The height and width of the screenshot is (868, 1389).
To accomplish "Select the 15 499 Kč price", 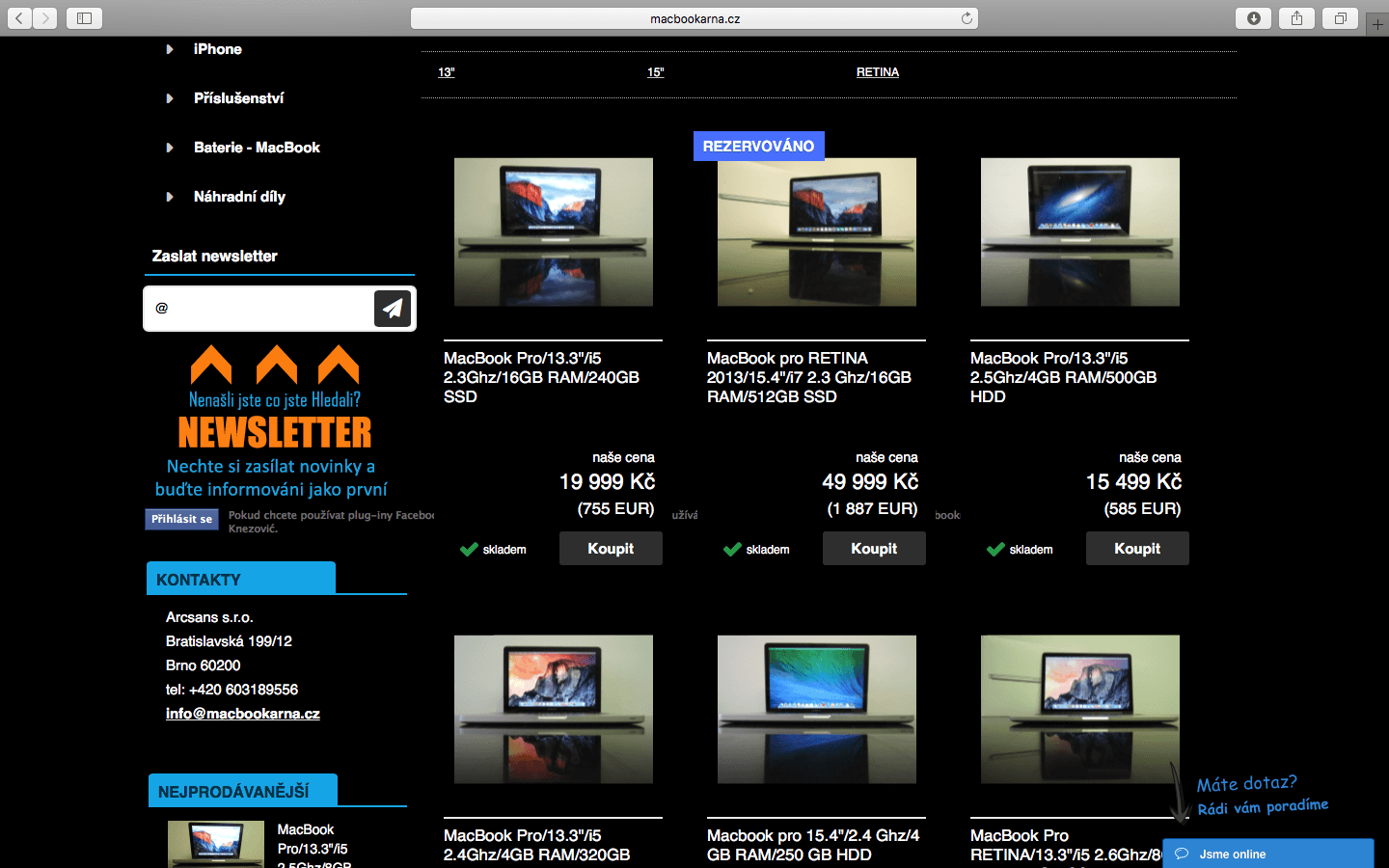I will tap(1134, 481).
